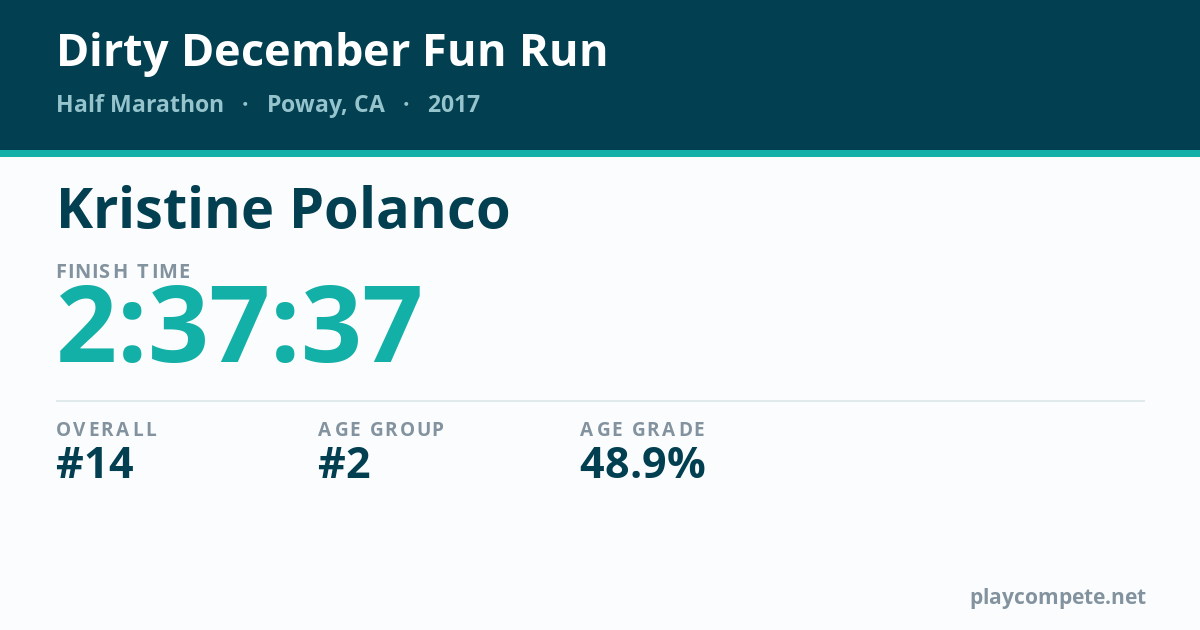Click the AGE GROUP heading
This screenshot has width=1200, height=630.
coord(381,429)
